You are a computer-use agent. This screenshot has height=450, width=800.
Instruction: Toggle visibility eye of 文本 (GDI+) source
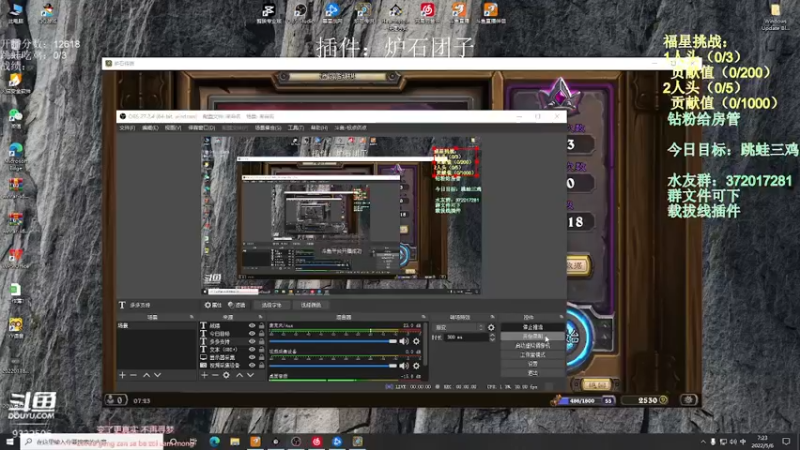[252, 349]
